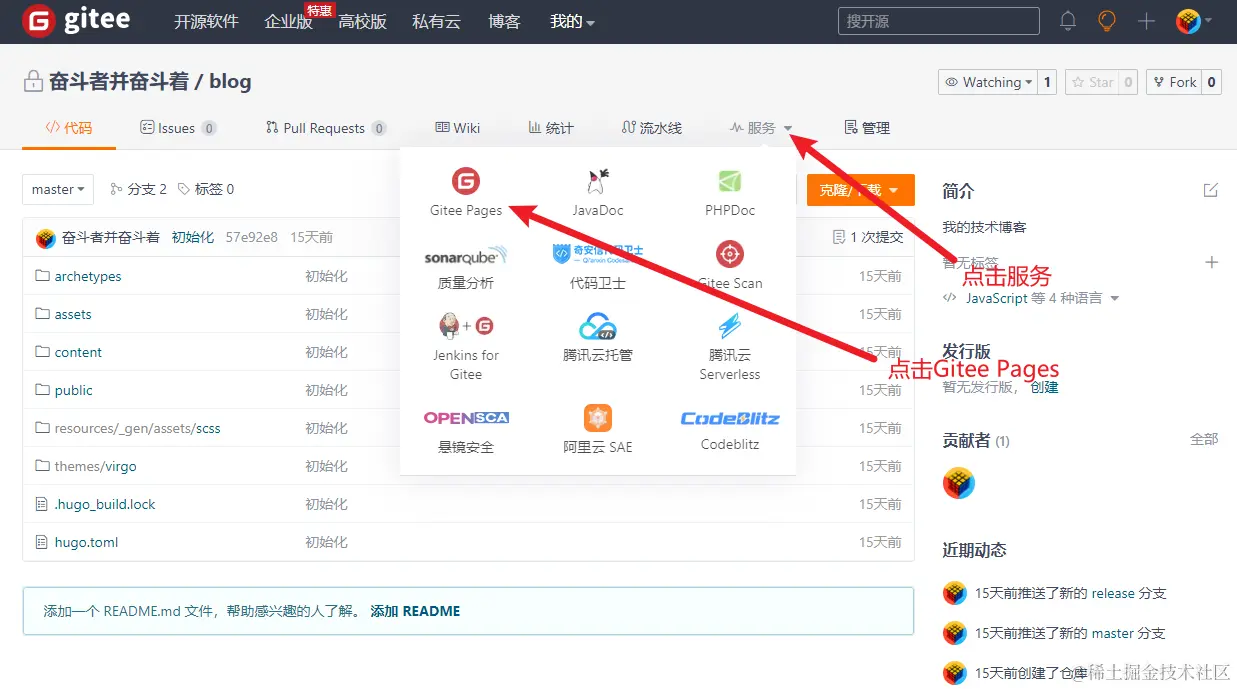Open 博客 menu item

click(504, 21)
